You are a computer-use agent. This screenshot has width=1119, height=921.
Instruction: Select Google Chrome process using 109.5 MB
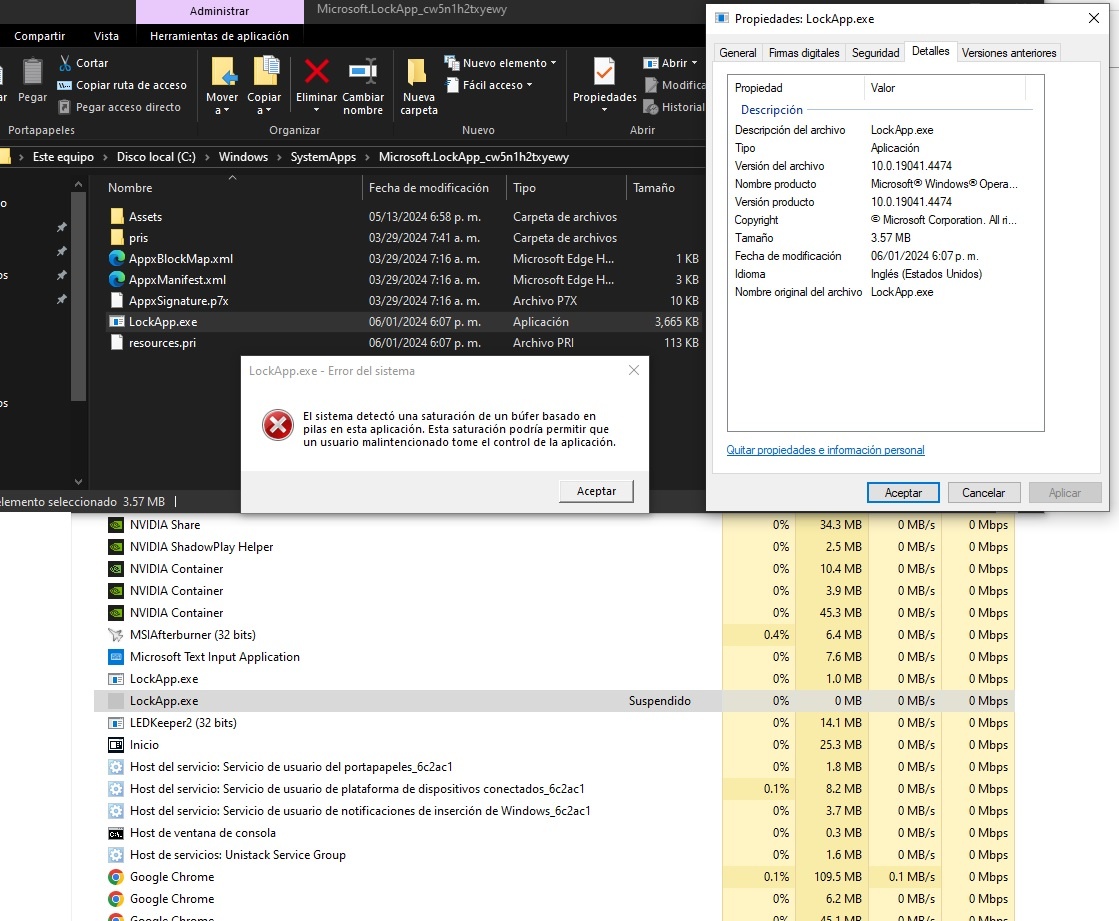tap(554, 877)
